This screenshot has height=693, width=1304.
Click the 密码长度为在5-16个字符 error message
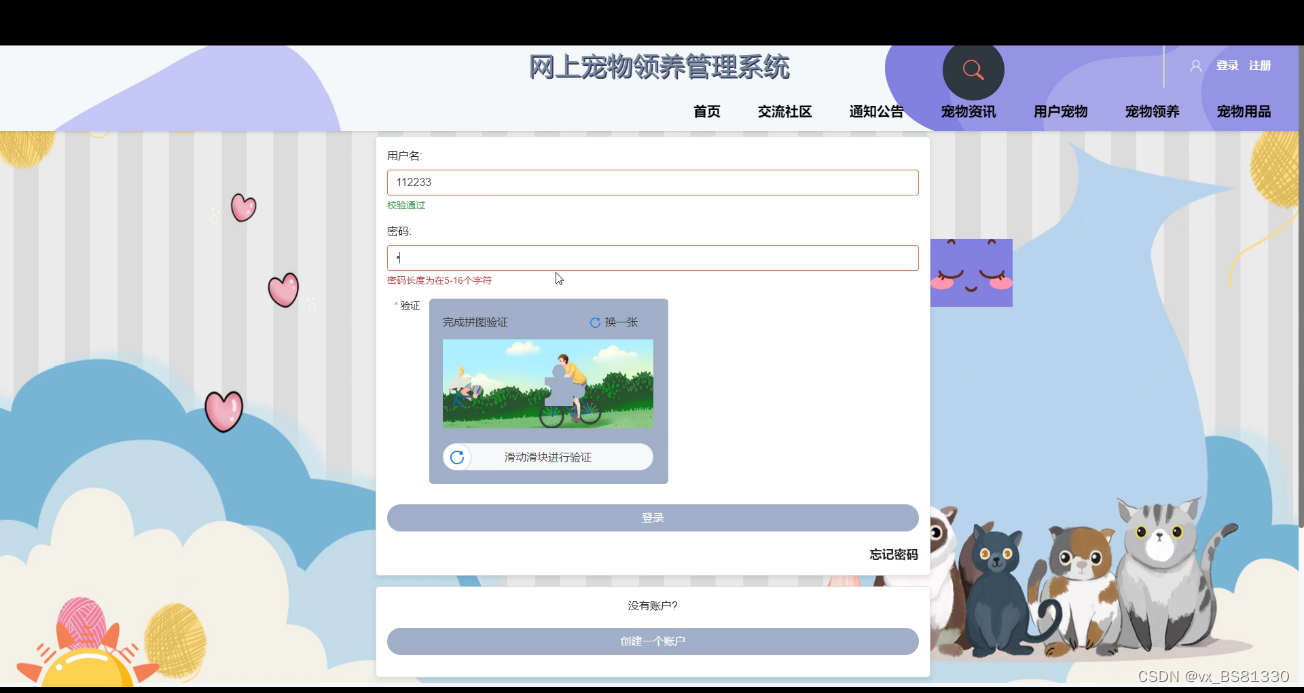click(439, 281)
